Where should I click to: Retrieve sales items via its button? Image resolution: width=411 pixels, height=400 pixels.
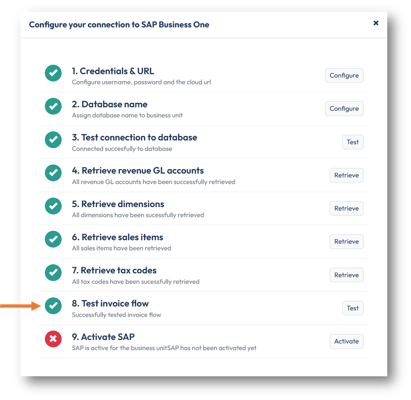[346, 242]
